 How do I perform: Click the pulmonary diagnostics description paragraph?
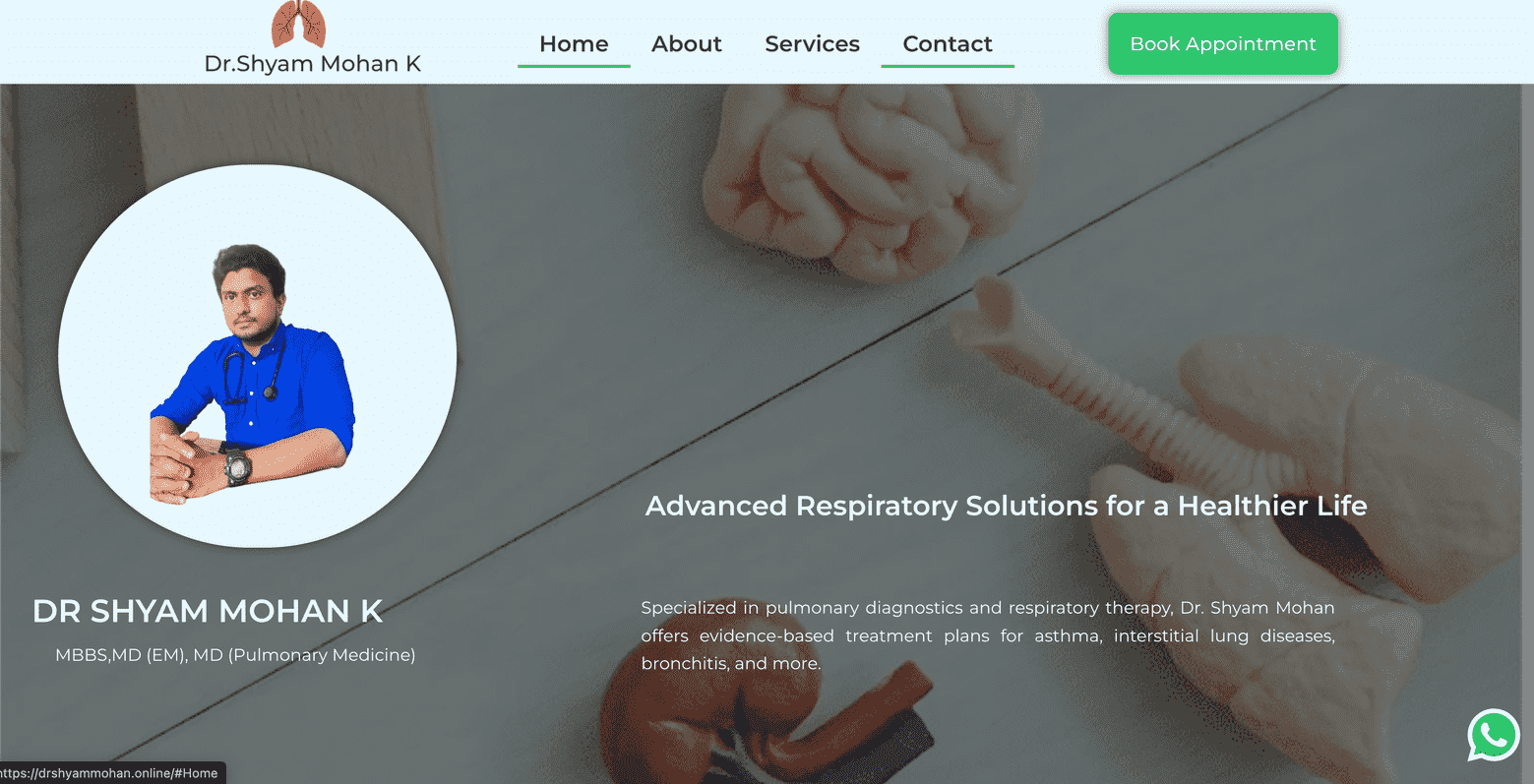coord(988,635)
